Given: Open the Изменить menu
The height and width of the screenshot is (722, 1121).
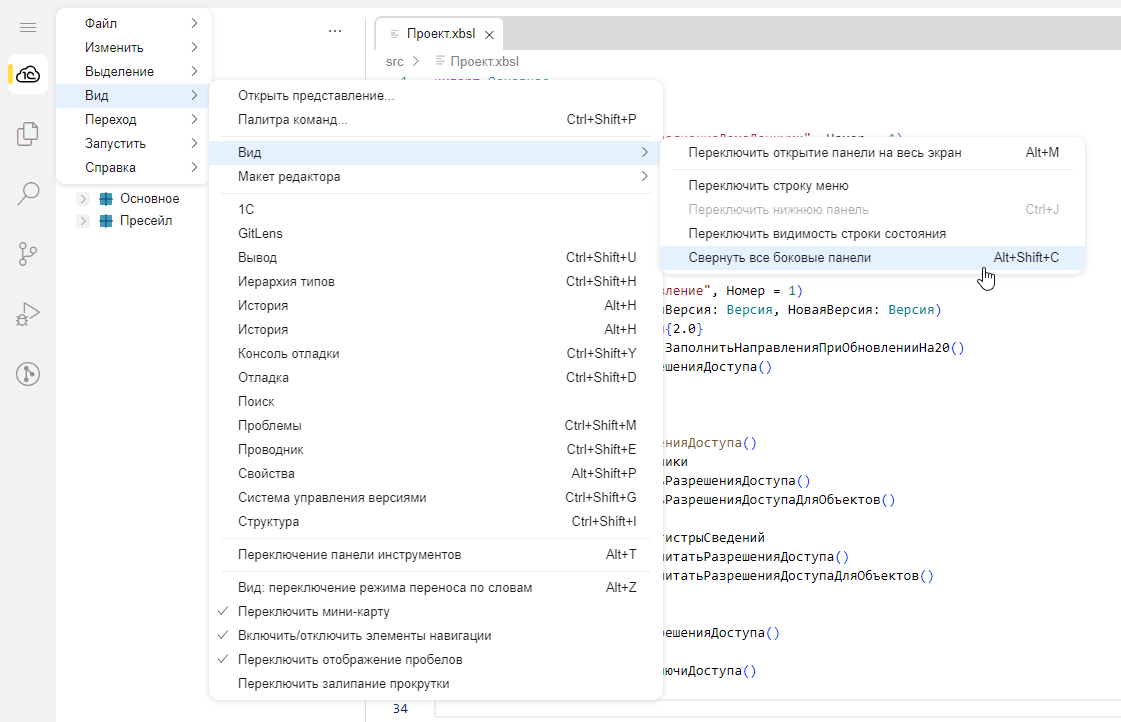Looking at the screenshot, I should [134, 47].
